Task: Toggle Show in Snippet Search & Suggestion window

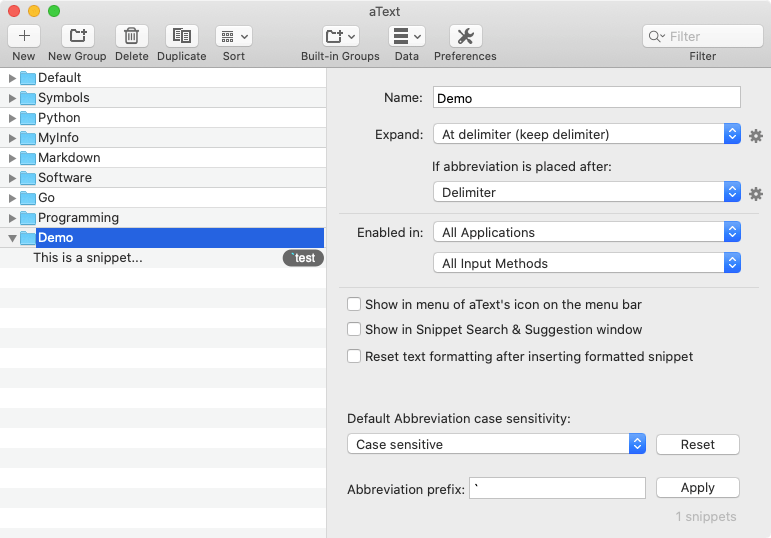Action: coord(354,329)
